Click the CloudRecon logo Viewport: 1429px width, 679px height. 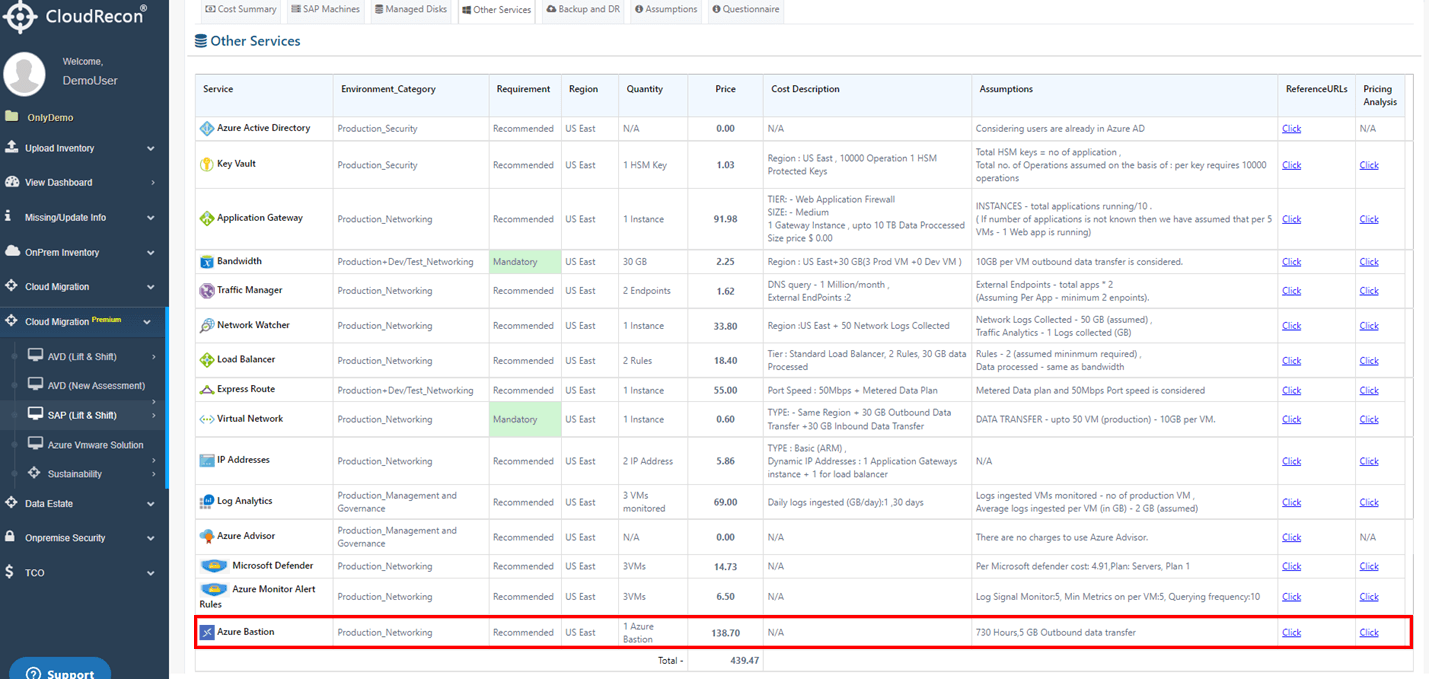(x=76, y=15)
